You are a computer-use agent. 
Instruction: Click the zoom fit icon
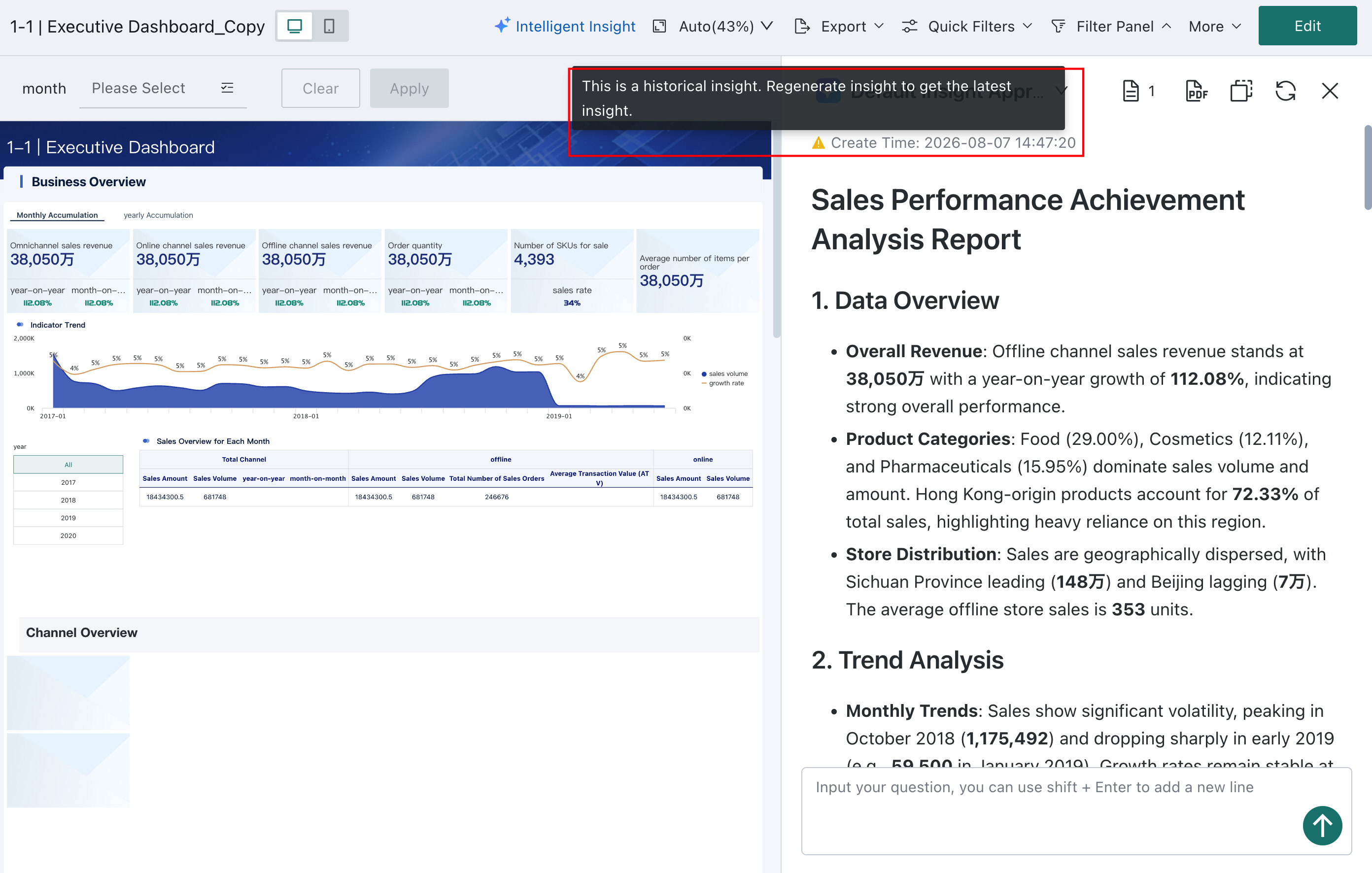(x=659, y=26)
